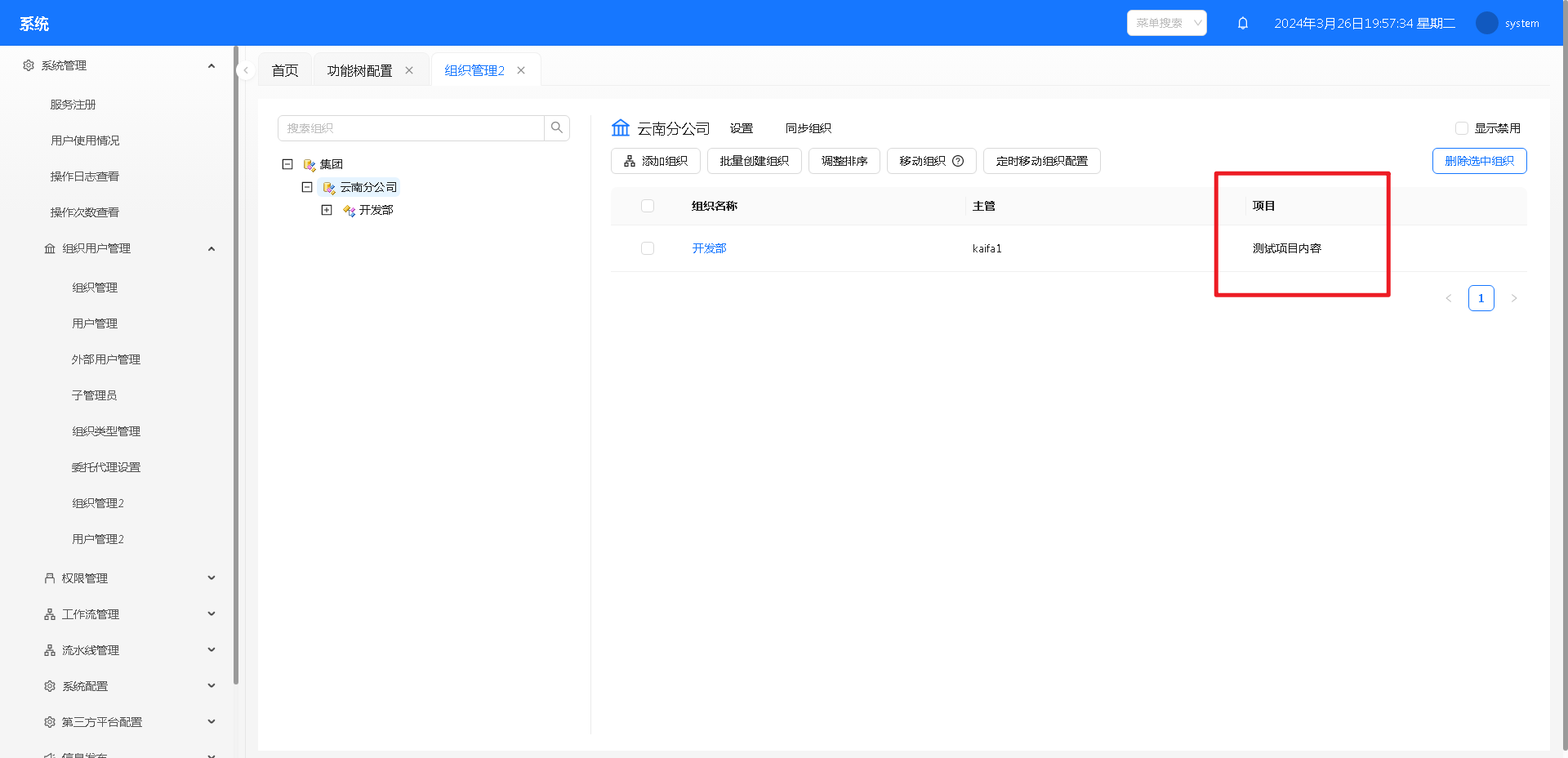Open the 开发部 link in the table
1568x758 pixels.
click(709, 248)
